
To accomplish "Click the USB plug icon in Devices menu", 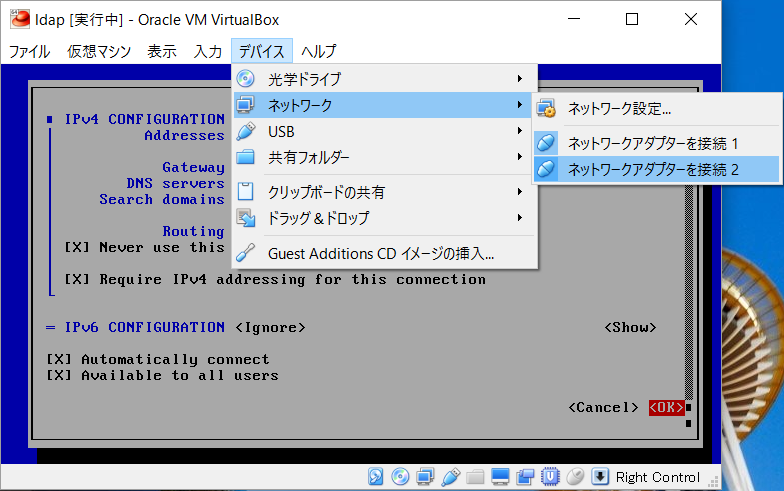I will pyautogui.click(x=246, y=132).
